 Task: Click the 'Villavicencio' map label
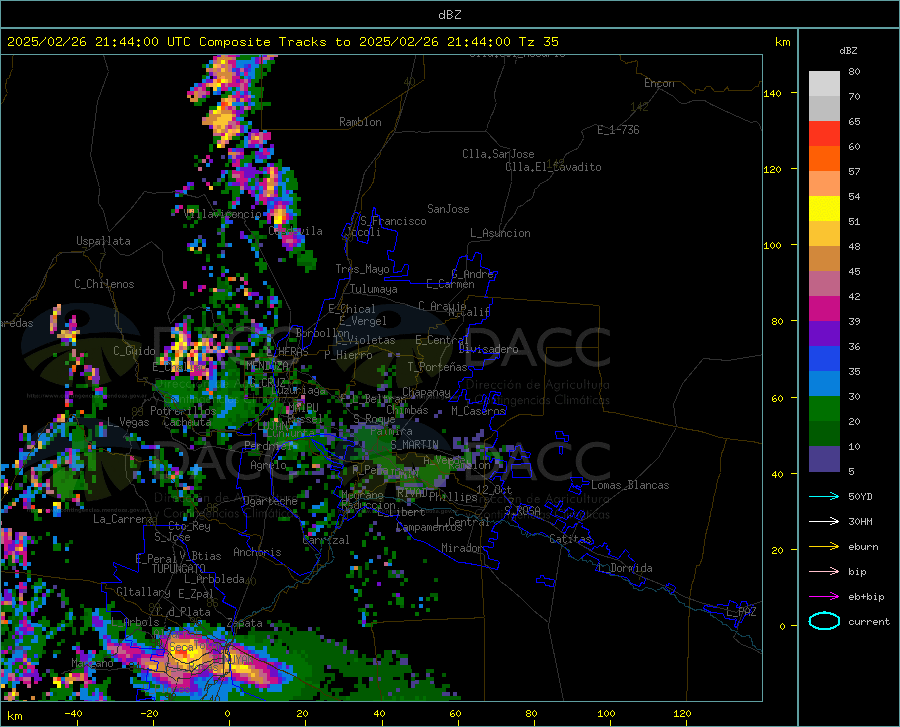[x=223, y=214]
